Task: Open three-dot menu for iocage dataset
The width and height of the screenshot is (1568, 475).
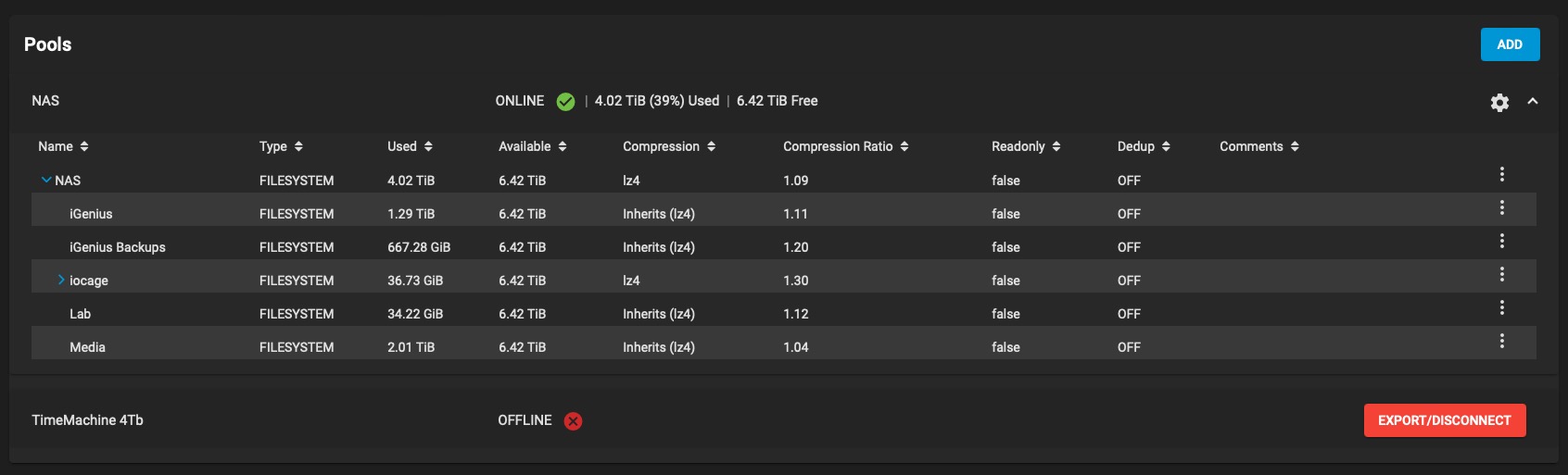Action: pos(1501,274)
